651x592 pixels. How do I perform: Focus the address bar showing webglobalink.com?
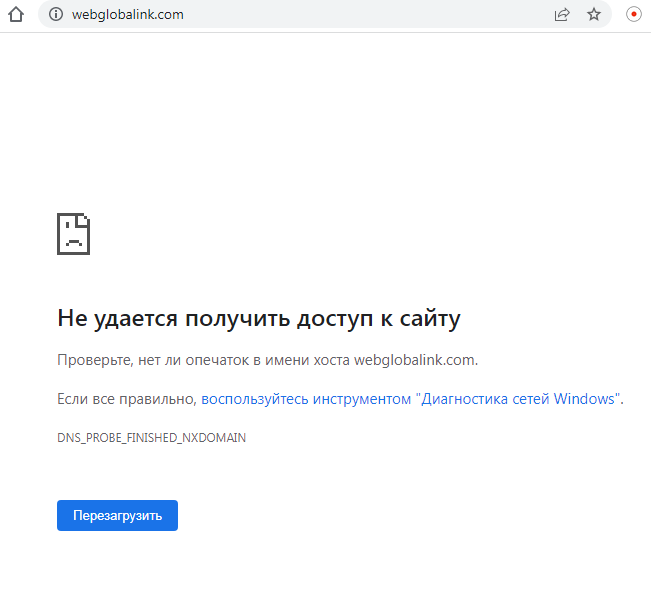[x=325, y=15]
